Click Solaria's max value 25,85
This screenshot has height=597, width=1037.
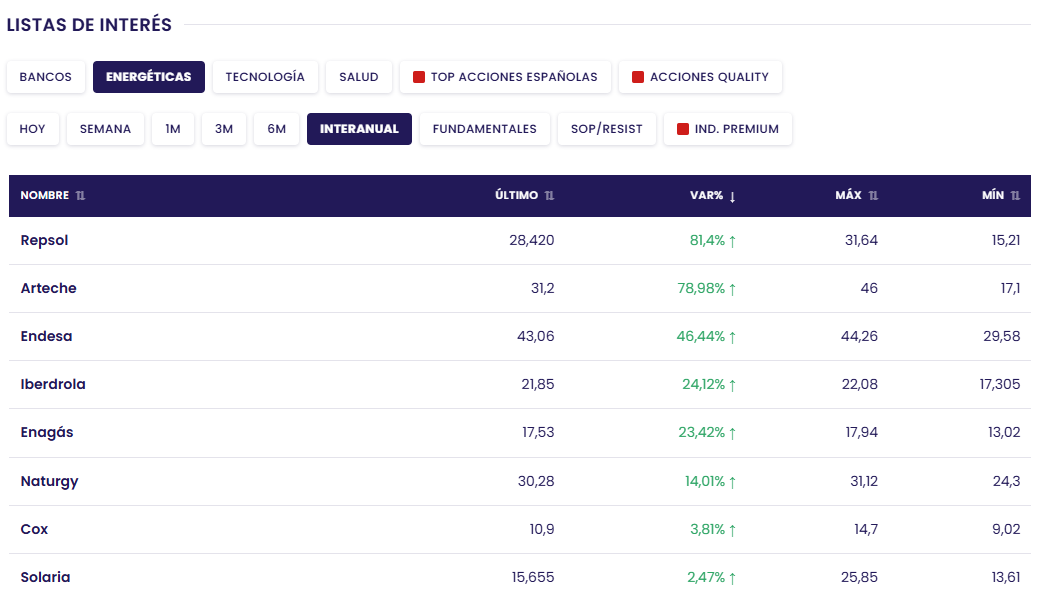pyautogui.click(x=860, y=577)
